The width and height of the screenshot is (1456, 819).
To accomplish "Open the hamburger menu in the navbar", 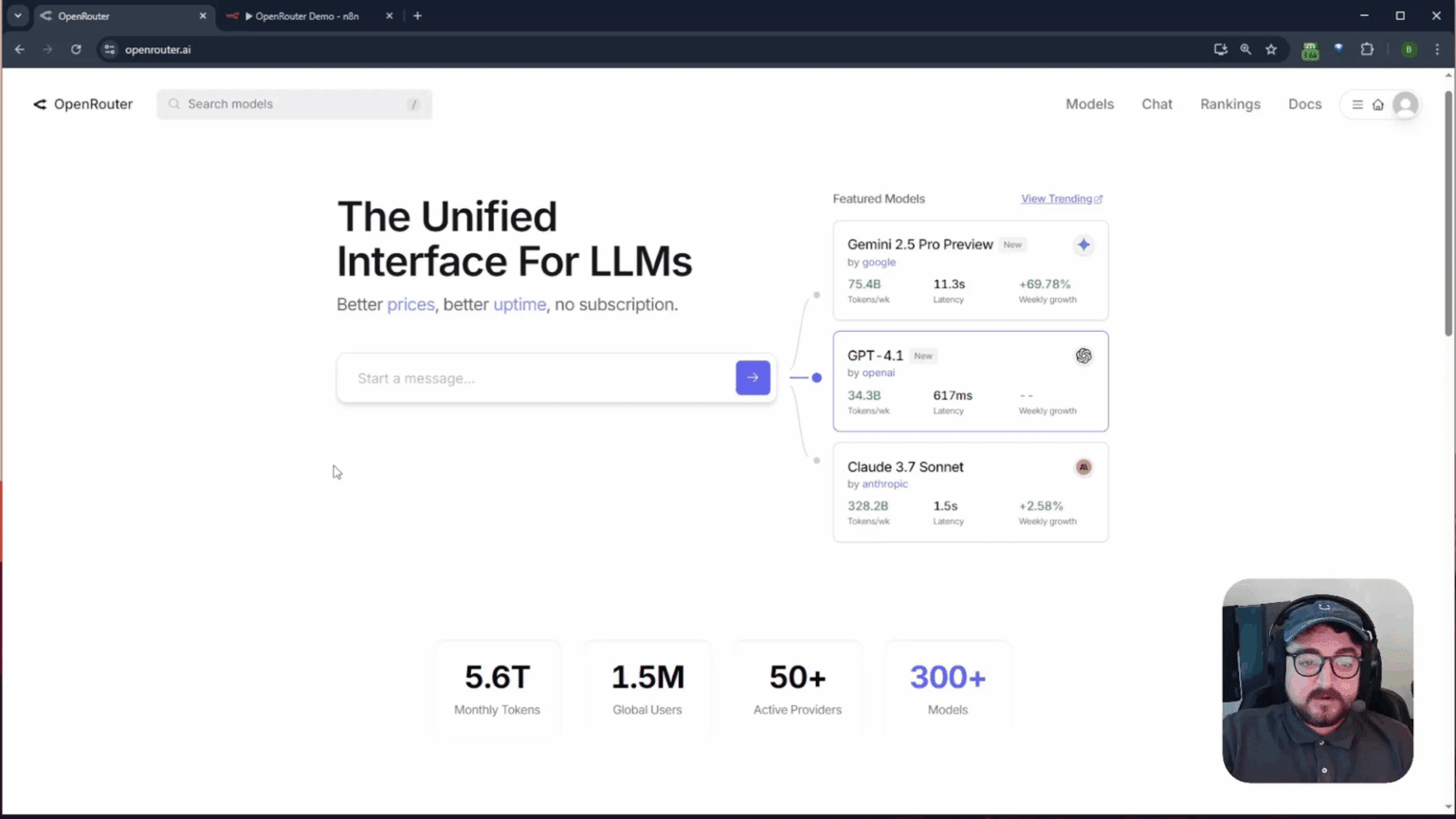I will click(x=1358, y=104).
